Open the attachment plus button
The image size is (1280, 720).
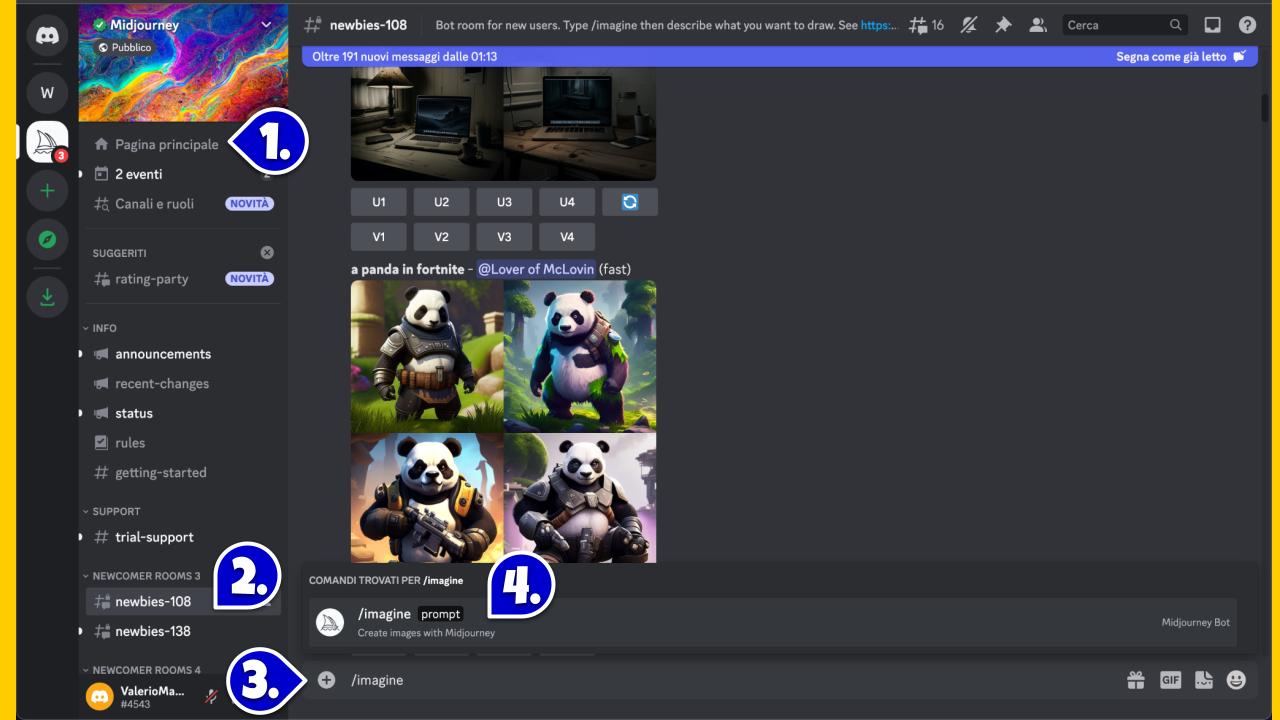point(326,680)
